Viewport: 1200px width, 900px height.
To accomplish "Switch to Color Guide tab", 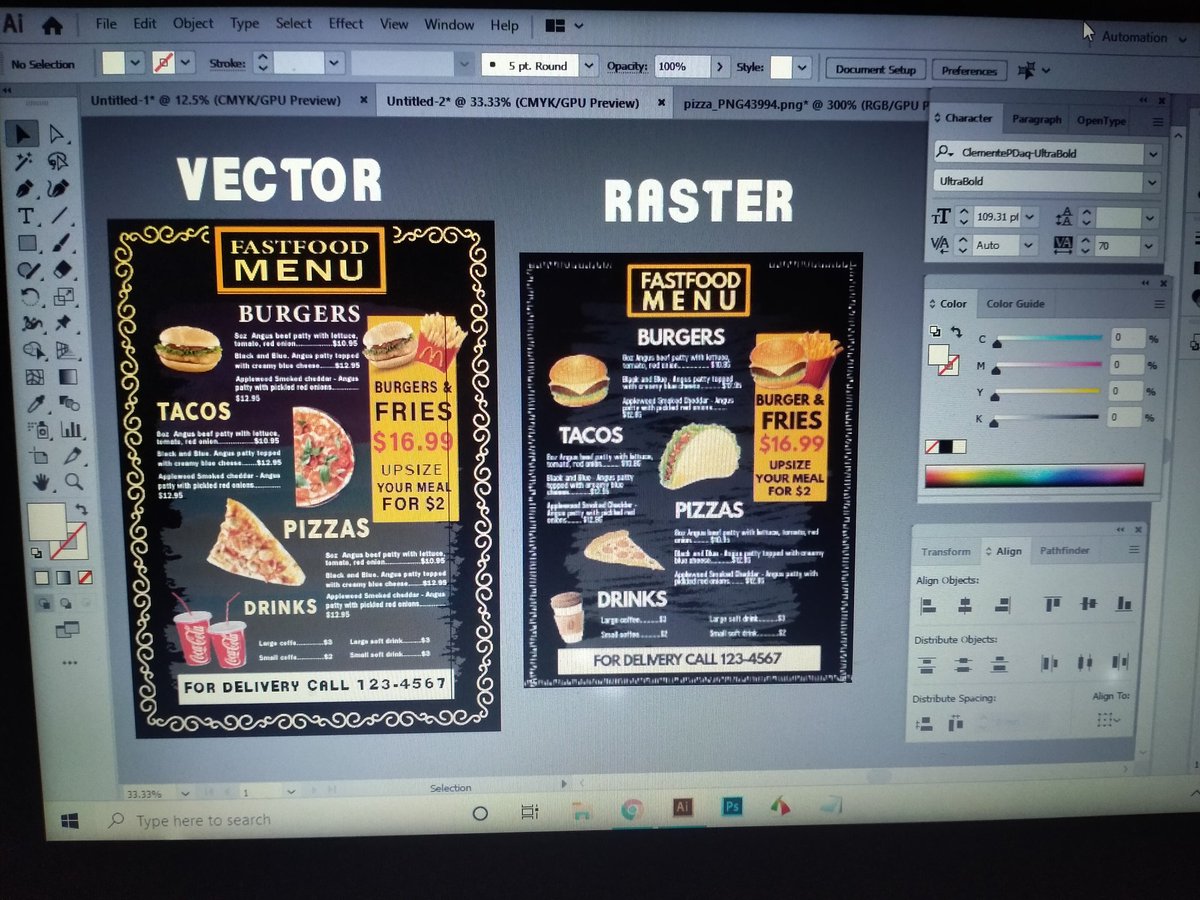I will pos(1015,304).
